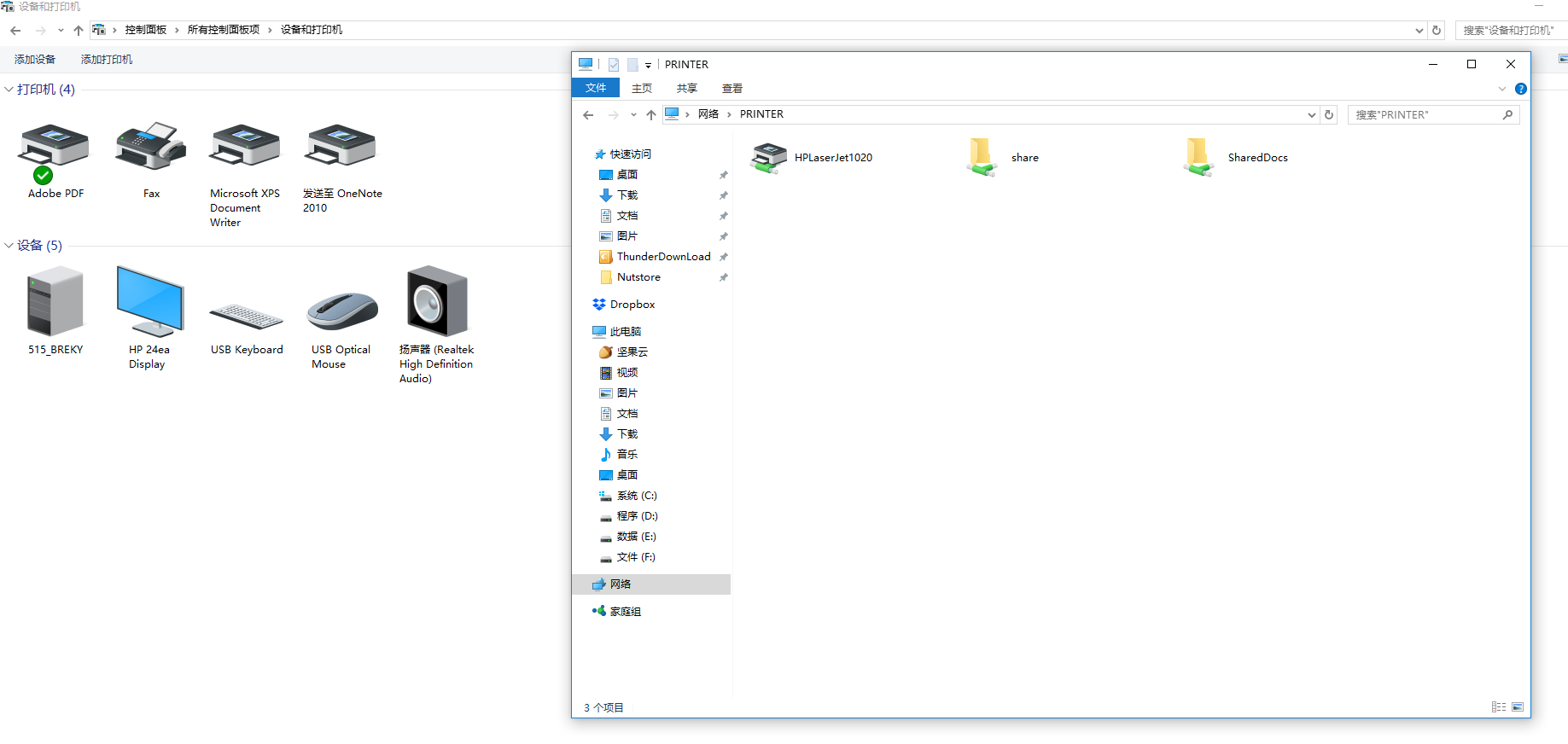
Task: Open recent locations dropdown in 设备和打印机 window
Action: 61,31
